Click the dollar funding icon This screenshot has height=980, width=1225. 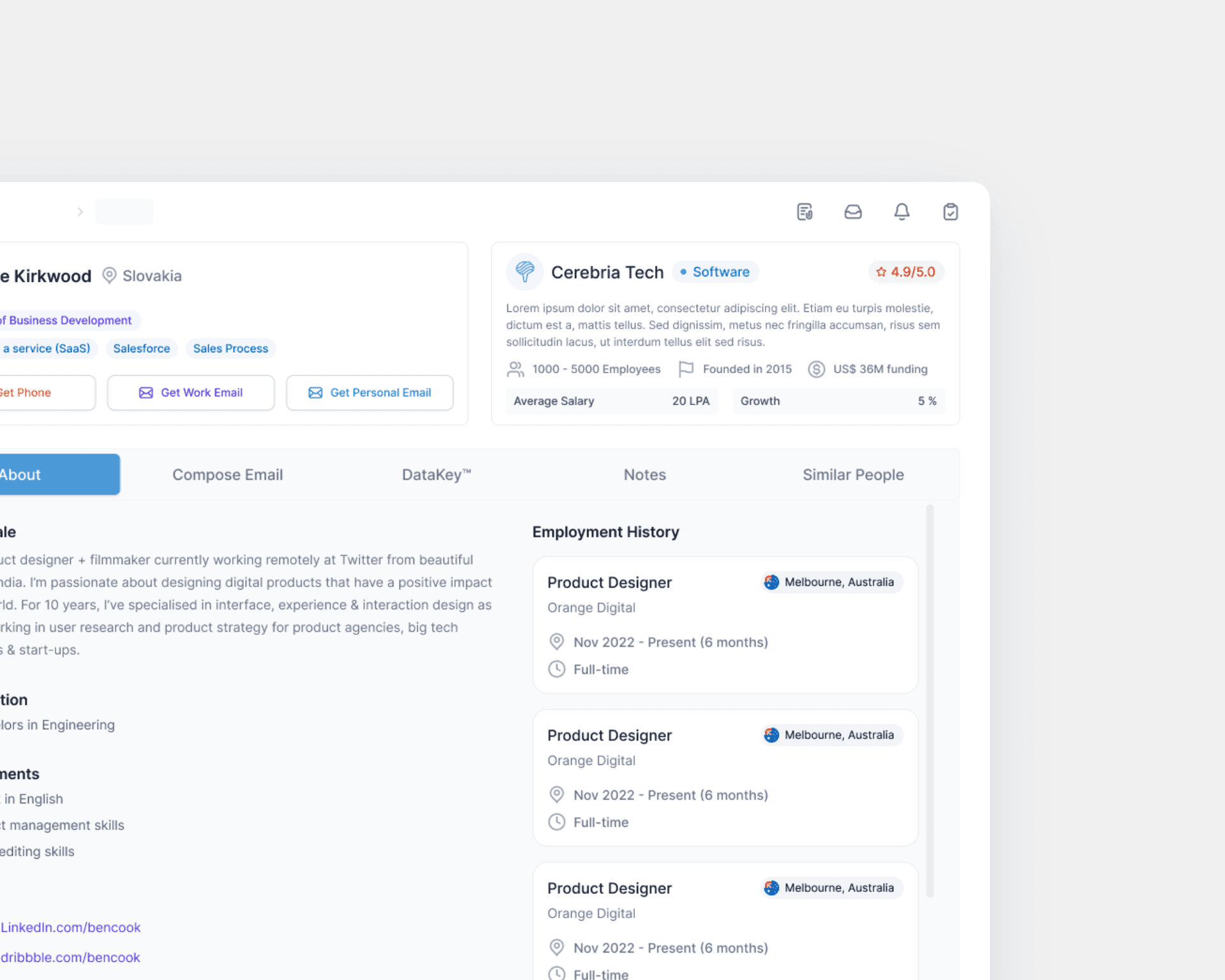pos(816,369)
